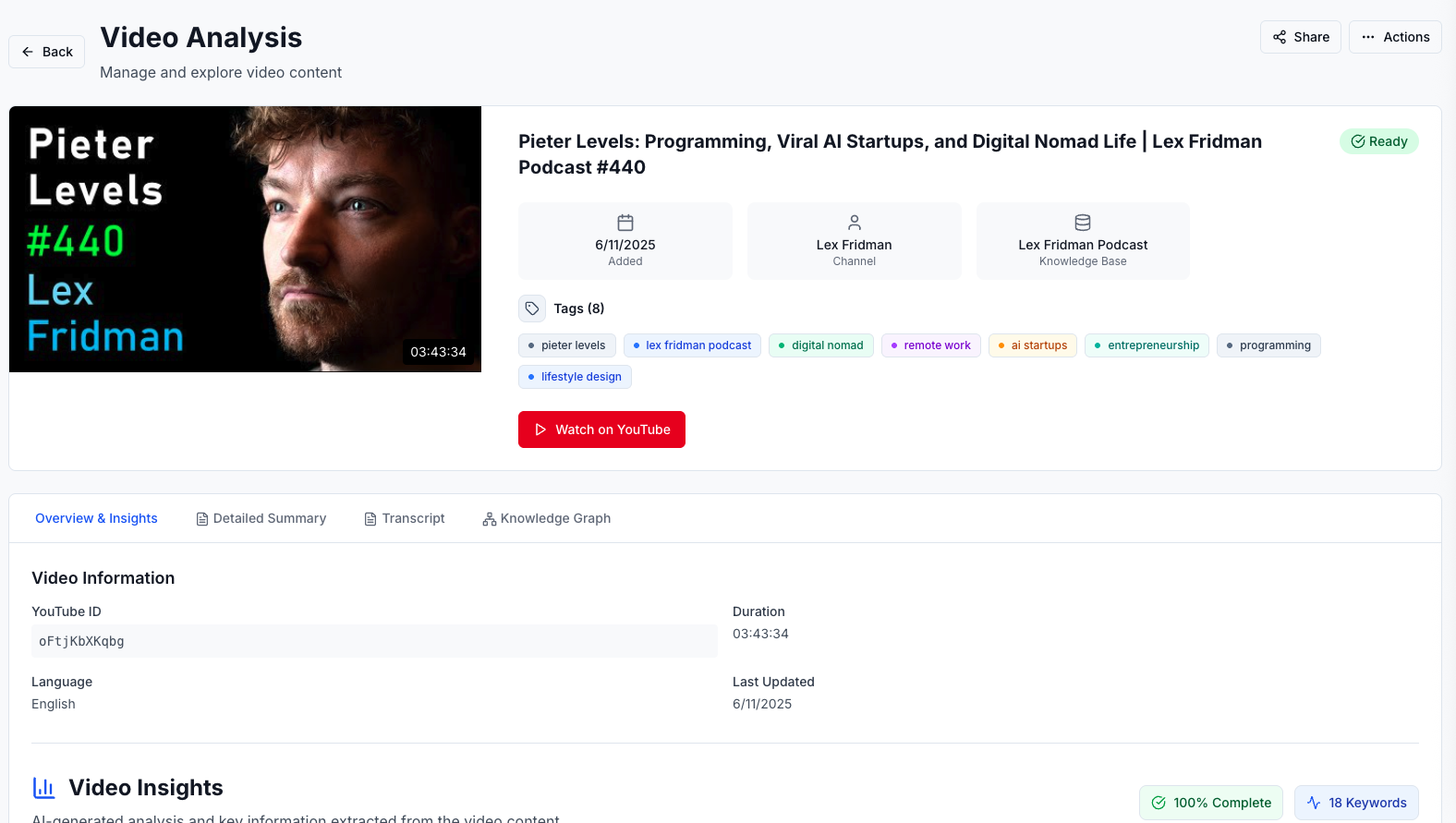Watch the video on YouTube

pos(601,430)
